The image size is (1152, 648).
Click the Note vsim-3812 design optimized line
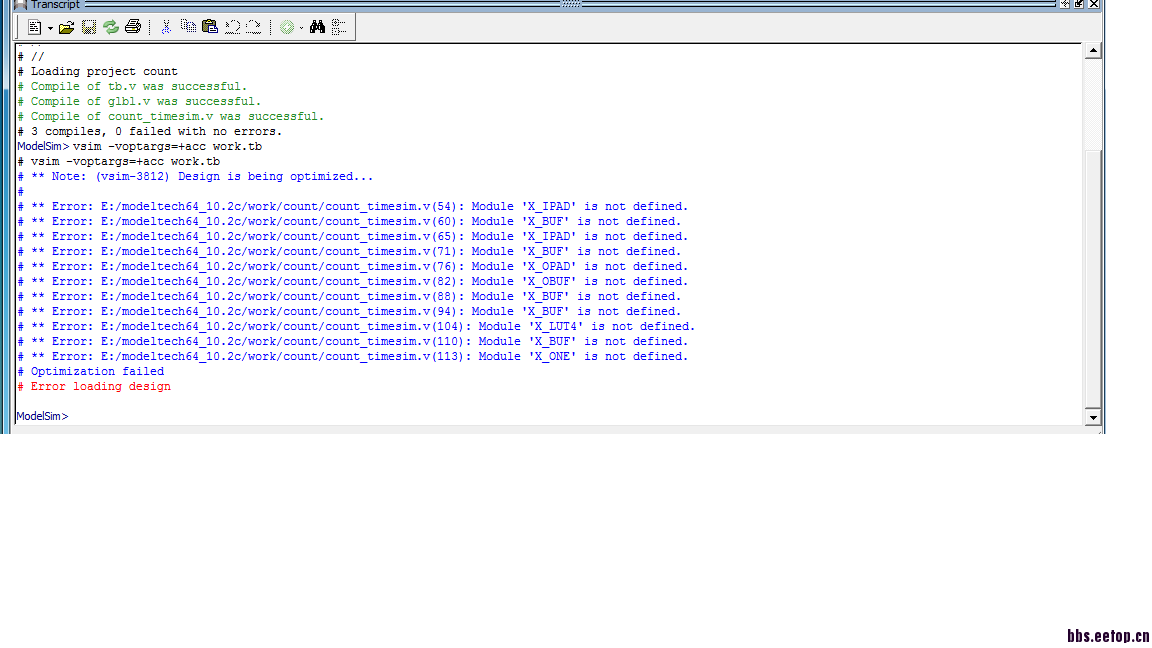click(195, 176)
